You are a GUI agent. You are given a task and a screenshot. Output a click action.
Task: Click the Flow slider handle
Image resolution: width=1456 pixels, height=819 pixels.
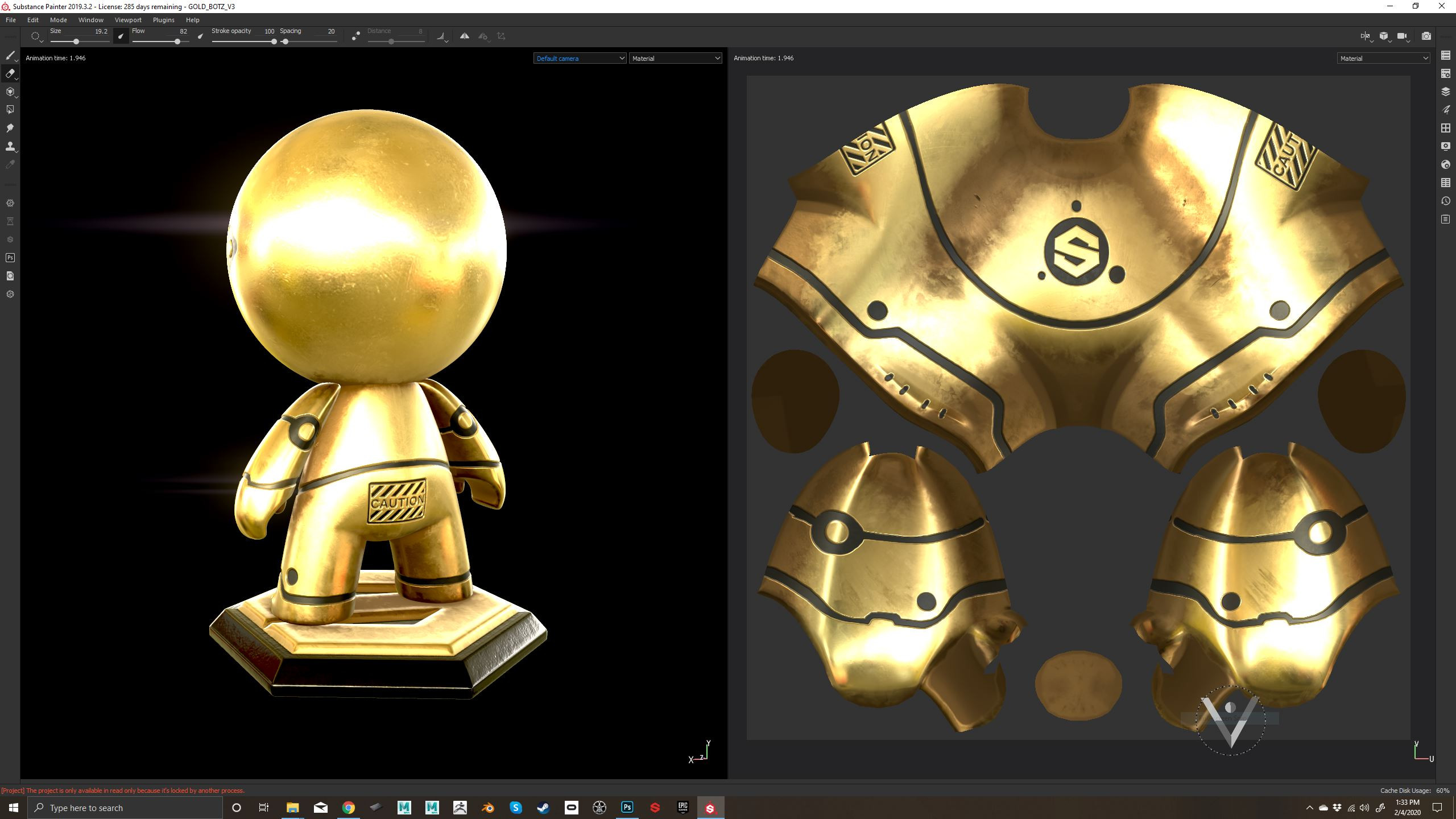pyautogui.click(x=177, y=42)
